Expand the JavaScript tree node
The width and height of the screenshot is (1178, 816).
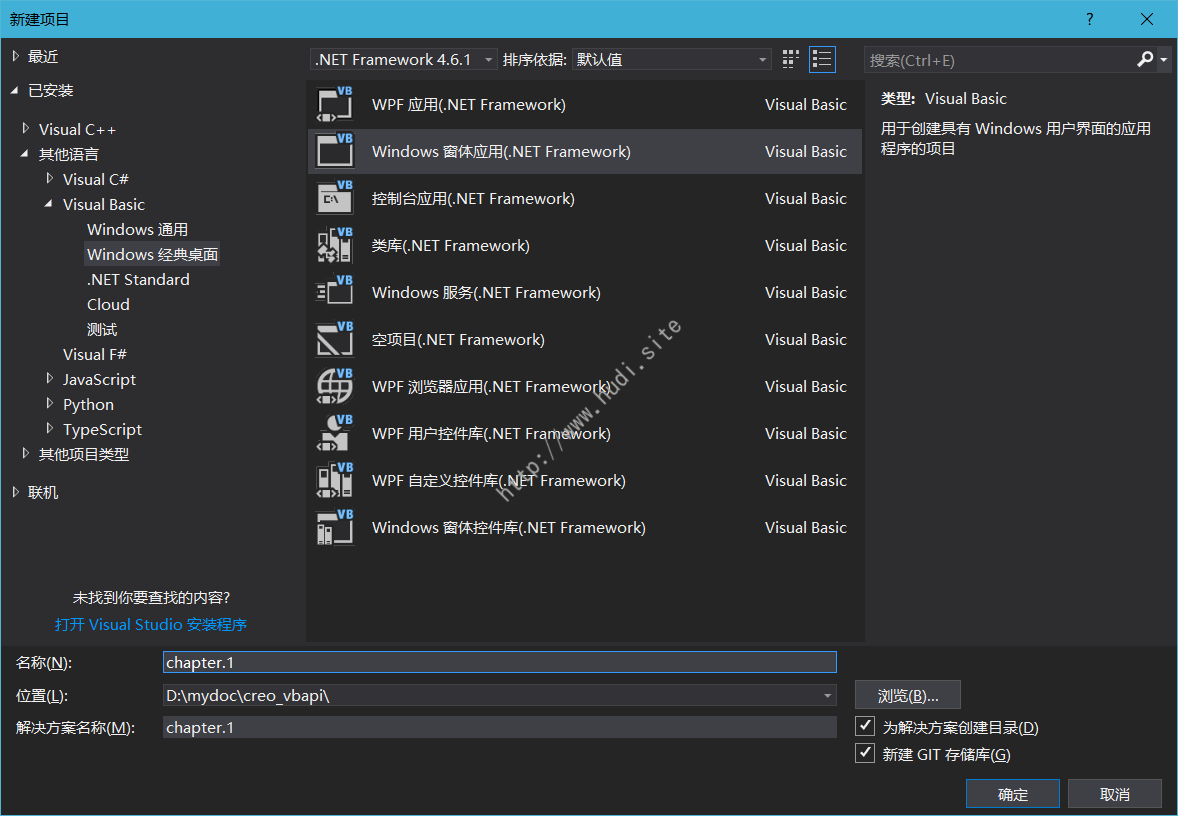tap(50, 379)
